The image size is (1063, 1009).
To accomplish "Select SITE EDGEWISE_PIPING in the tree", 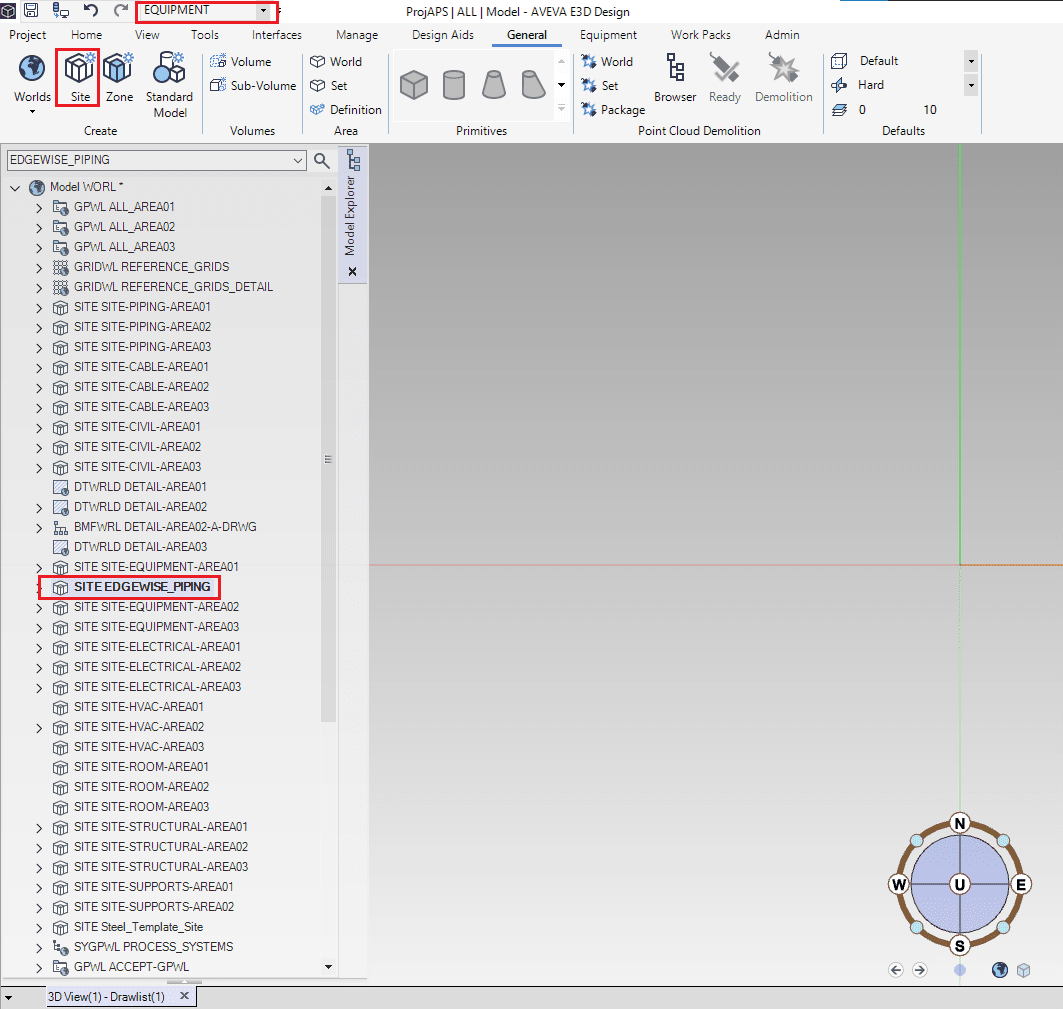I will (142, 587).
